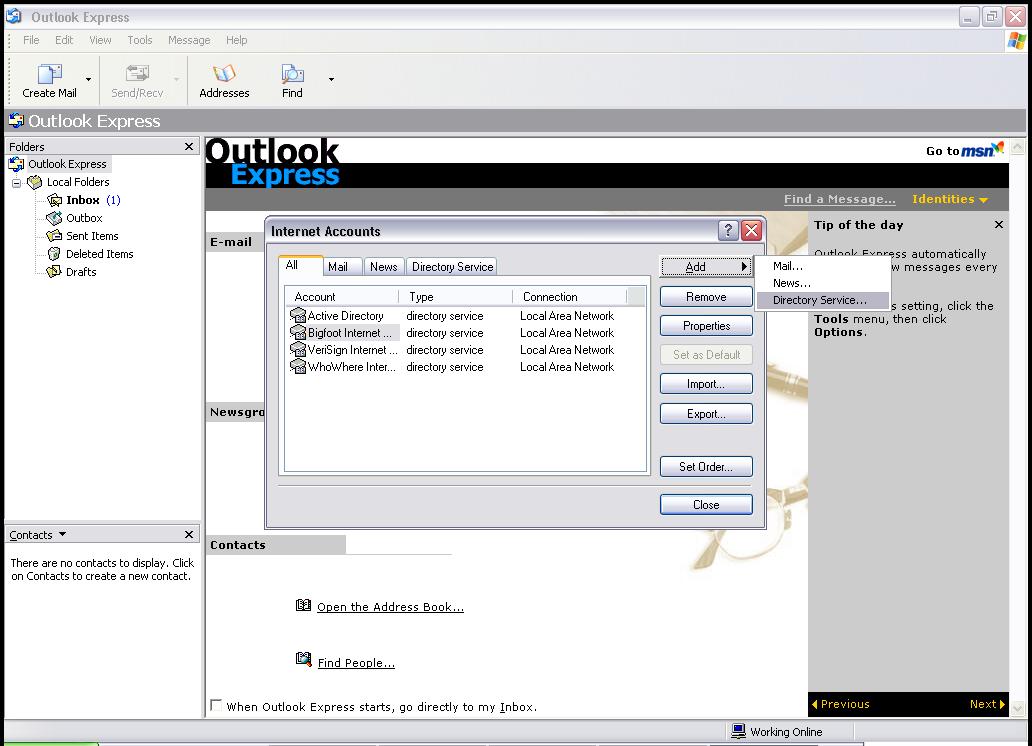Image resolution: width=1032 pixels, height=746 pixels.
Task: Click the Deleted Items folder icon
Action: point(55,253)
